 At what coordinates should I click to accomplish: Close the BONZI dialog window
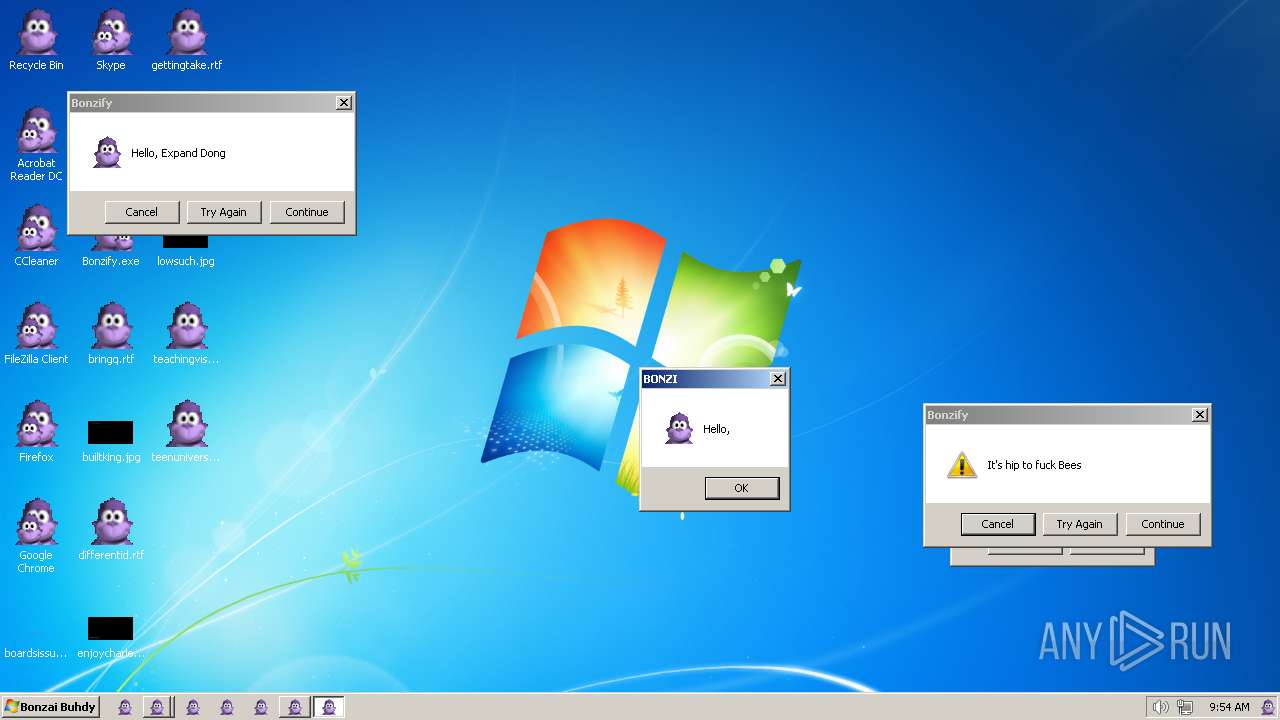(777, 379)
